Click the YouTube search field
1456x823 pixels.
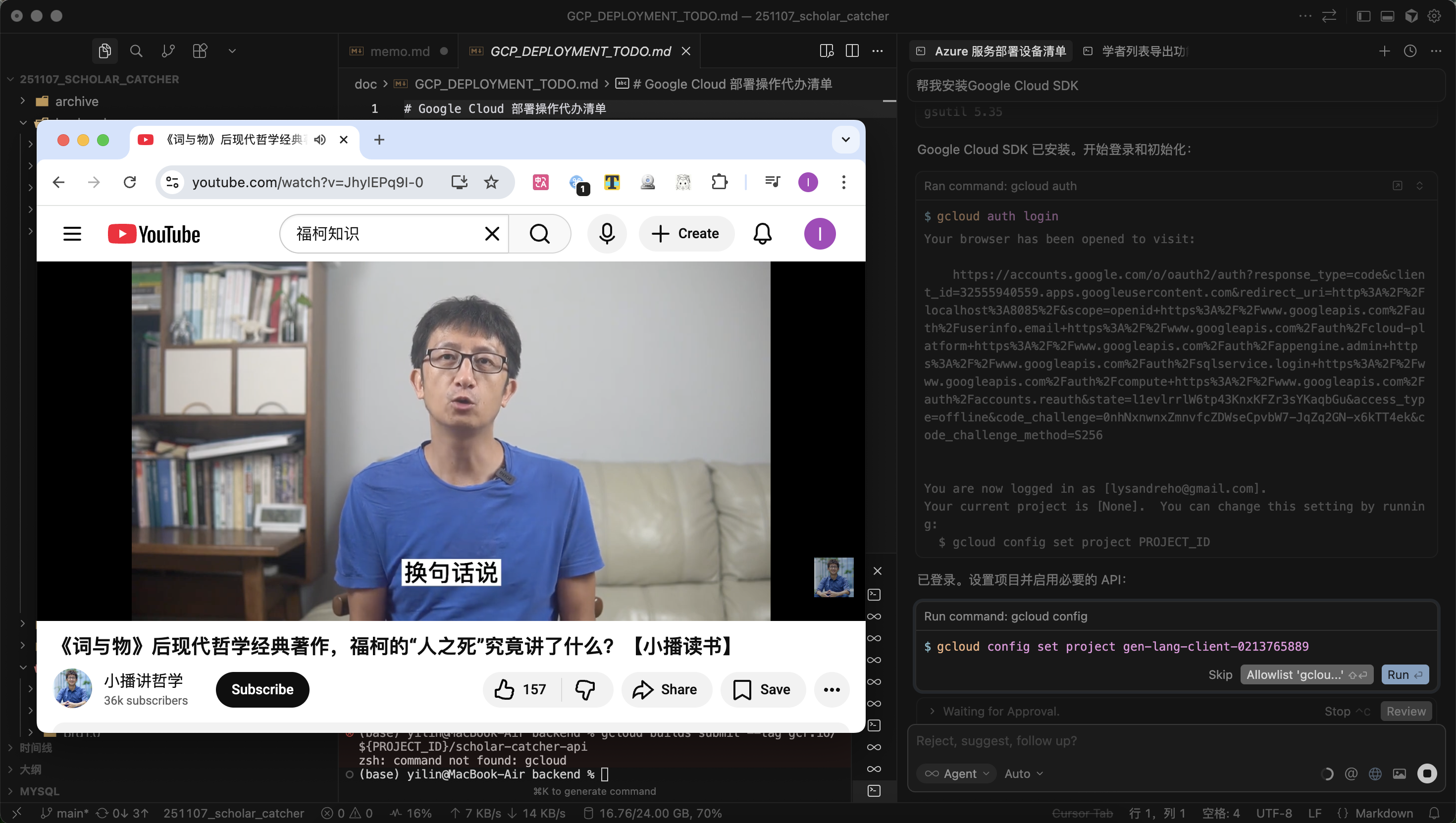click(384, 233)
